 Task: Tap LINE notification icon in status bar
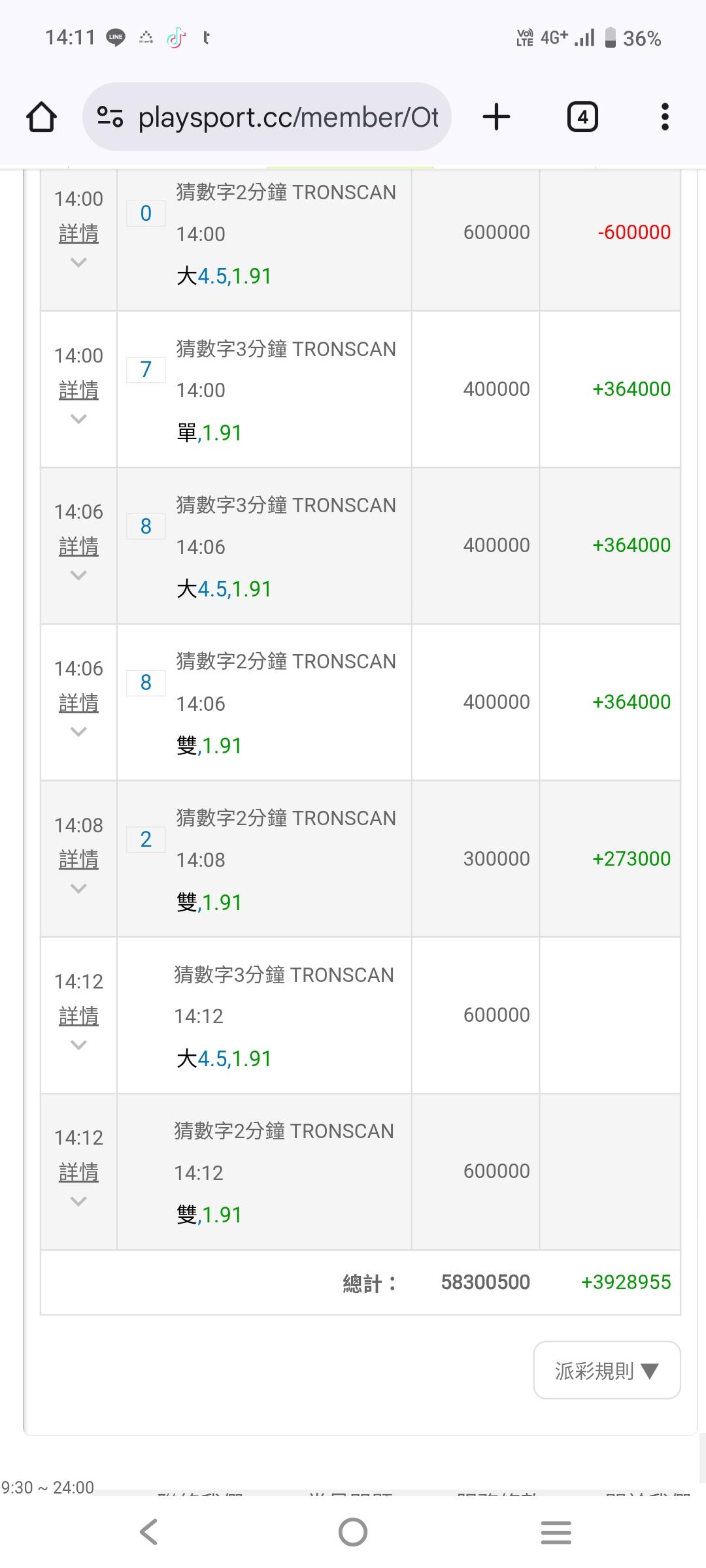(x=116, y=38)
